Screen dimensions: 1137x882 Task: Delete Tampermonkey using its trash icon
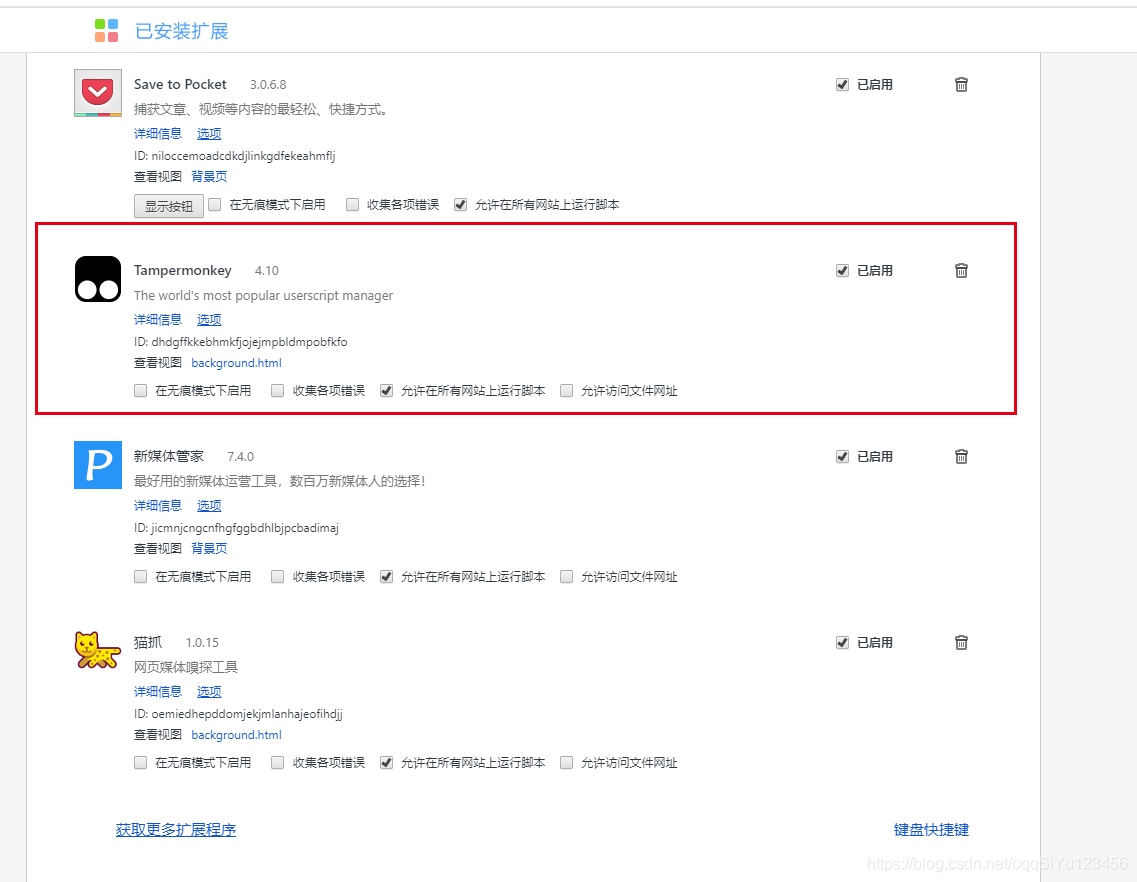click(962, 271)
